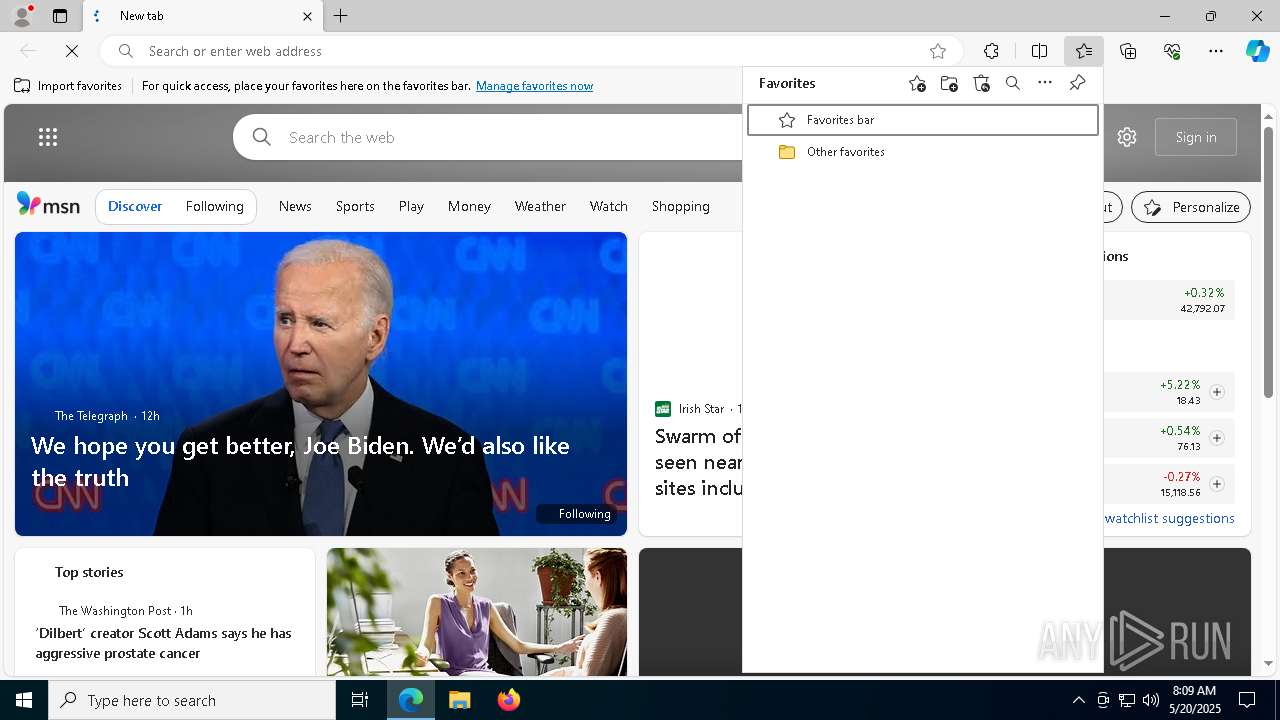This screenshot has width=1280, height=720.
Task: Open a new tab with plus button
Action: coord(341,16)
